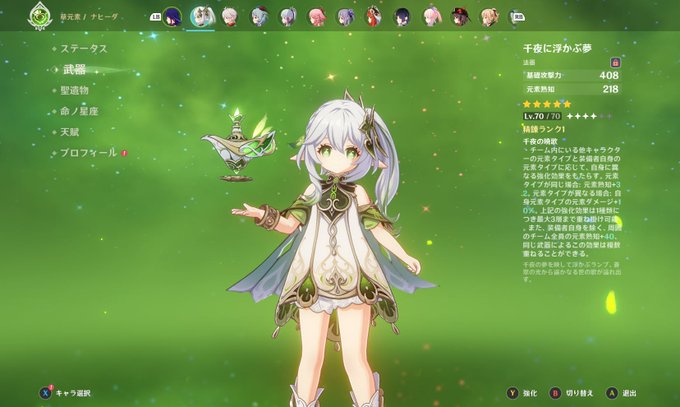Click the gray lore text below description
Image resolution: width=680 pixels, height=407 pixels.
[x=572, y=272]
